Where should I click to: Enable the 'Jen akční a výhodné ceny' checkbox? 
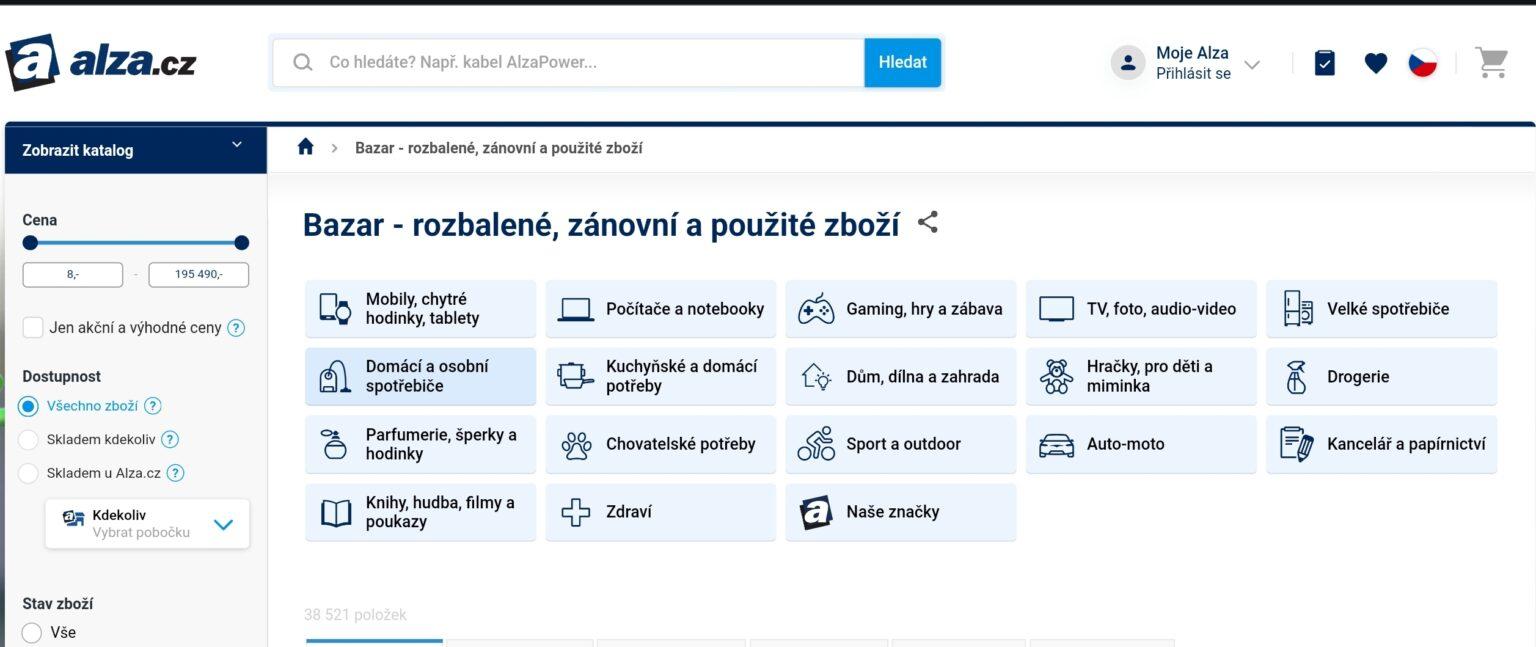pyautogui.click(x=32, y=327)
